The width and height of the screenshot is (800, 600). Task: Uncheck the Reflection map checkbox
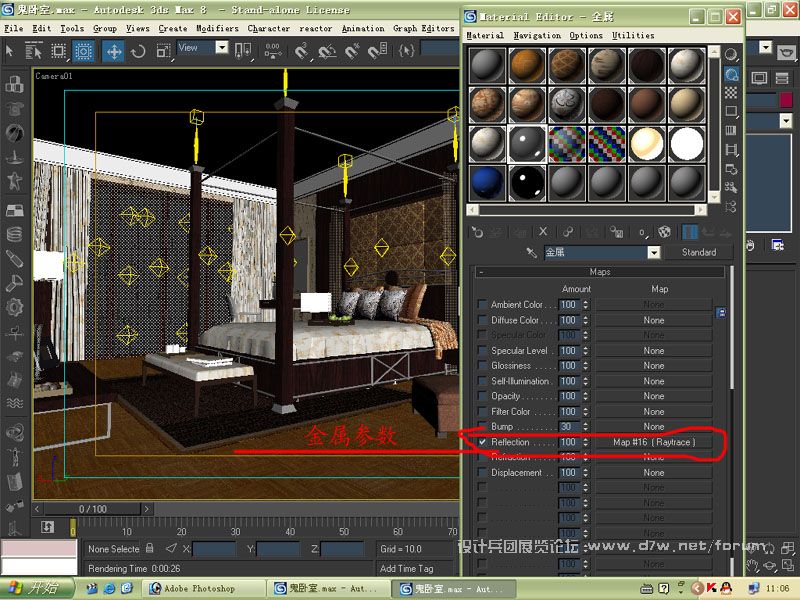point(483,442)
